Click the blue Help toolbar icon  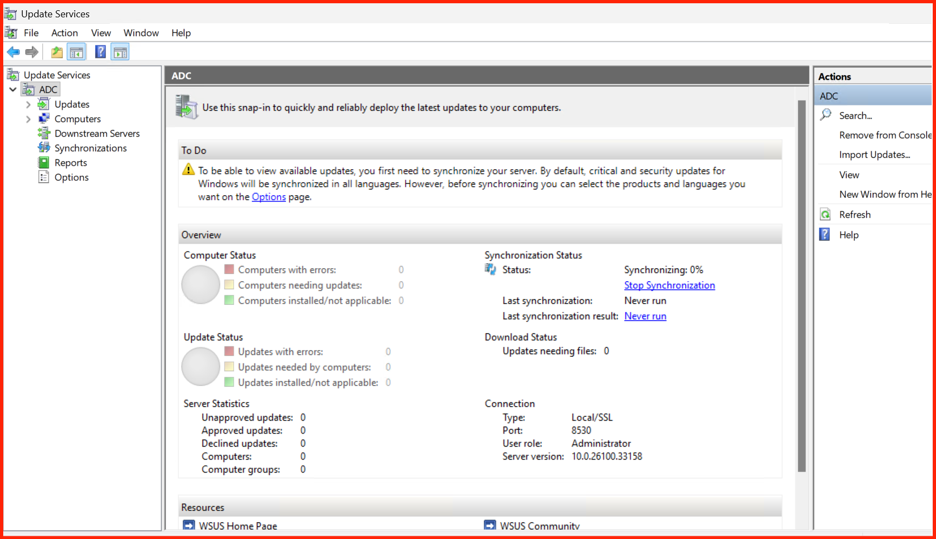[x=100, y=52]
